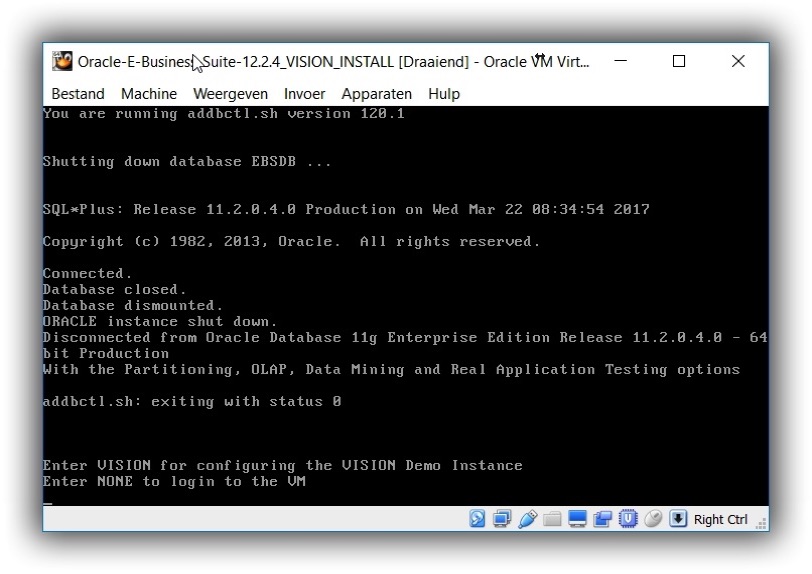Click 'addbctl.sh: exiting with status 0' line
This screenshot has height=574, width=812.
(192, 402)
